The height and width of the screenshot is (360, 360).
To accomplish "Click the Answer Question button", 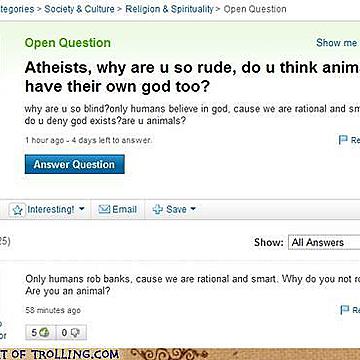I will 75,164.
